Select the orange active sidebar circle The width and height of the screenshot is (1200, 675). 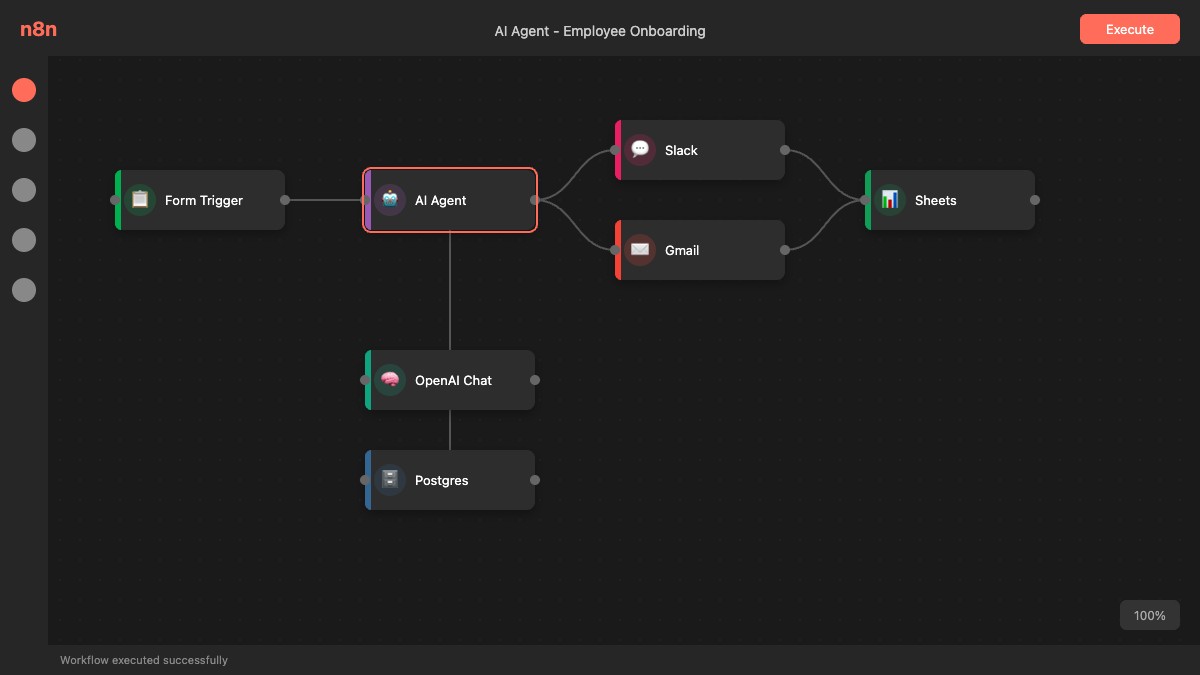[x=24, y=90]
